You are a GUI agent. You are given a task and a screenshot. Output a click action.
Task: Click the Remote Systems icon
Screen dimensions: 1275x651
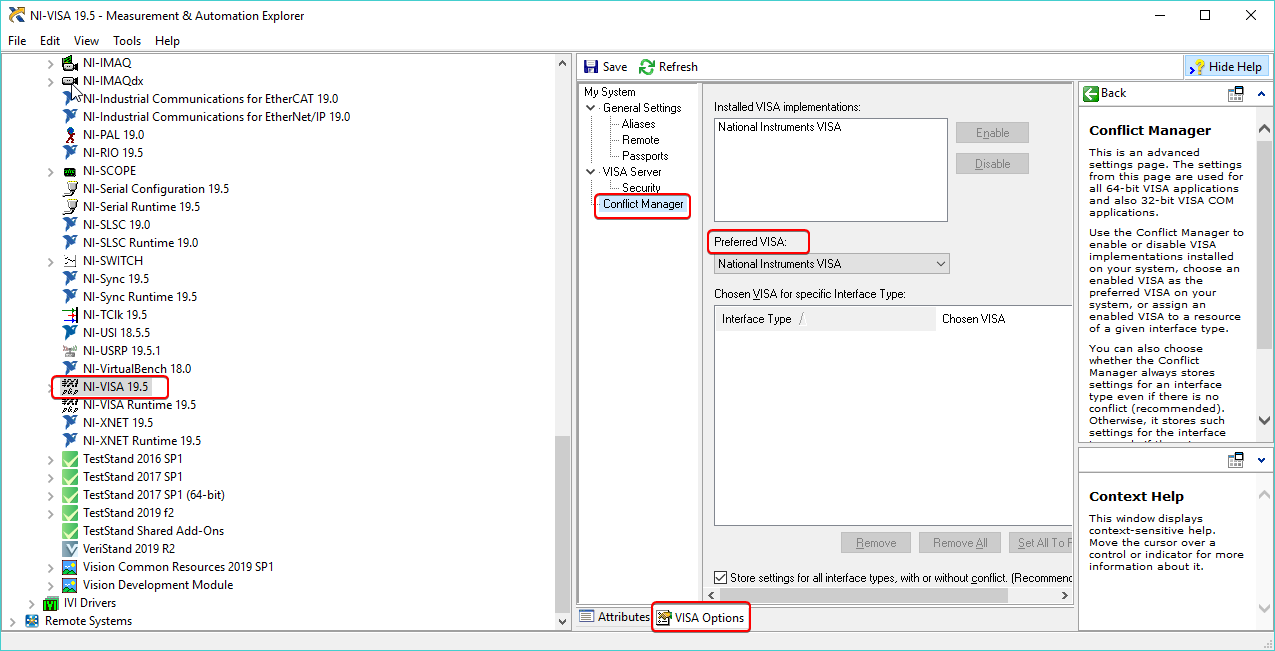tap(33, 621)
